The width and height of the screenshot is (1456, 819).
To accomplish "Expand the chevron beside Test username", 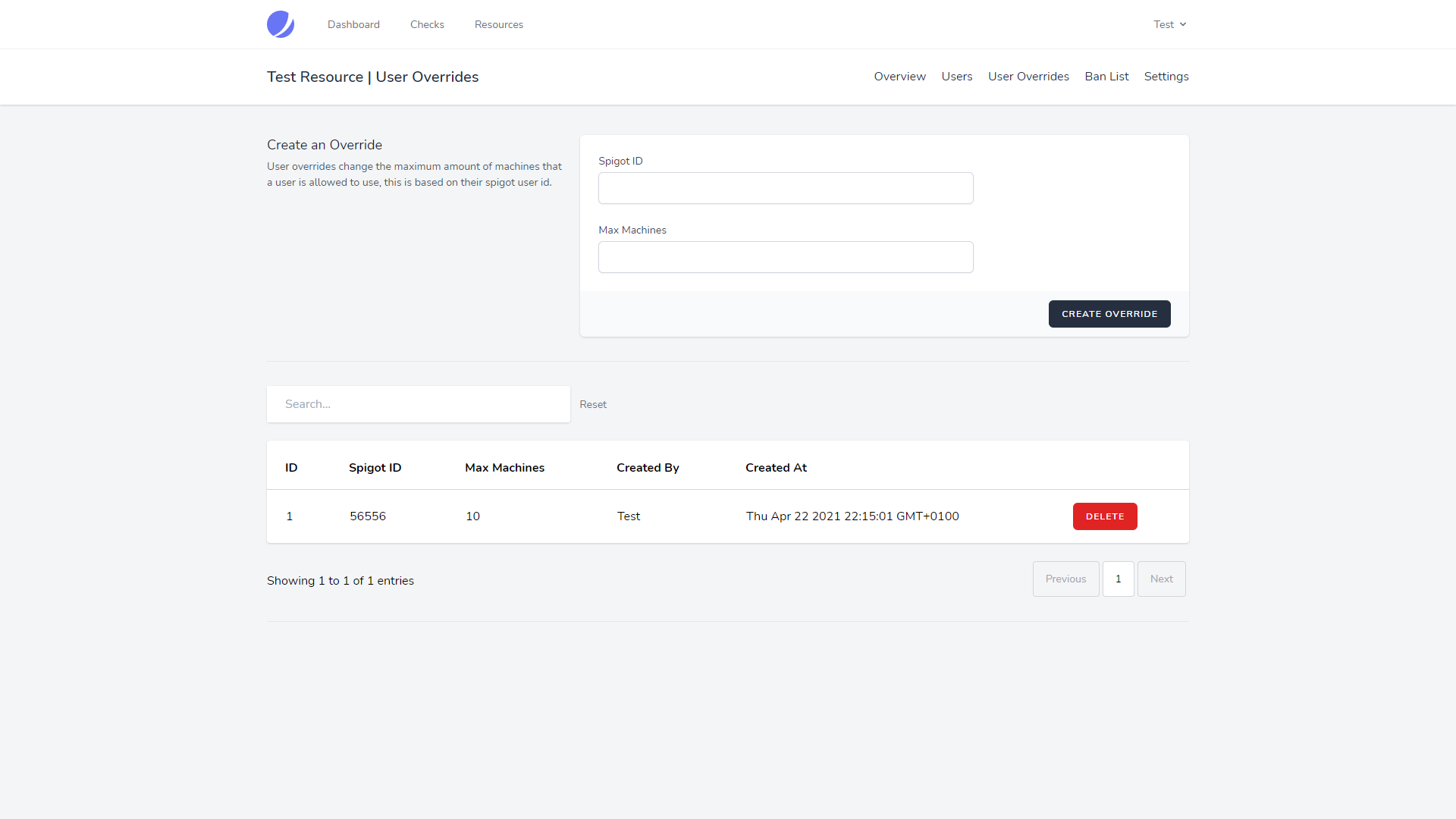I will [1183, 24].
